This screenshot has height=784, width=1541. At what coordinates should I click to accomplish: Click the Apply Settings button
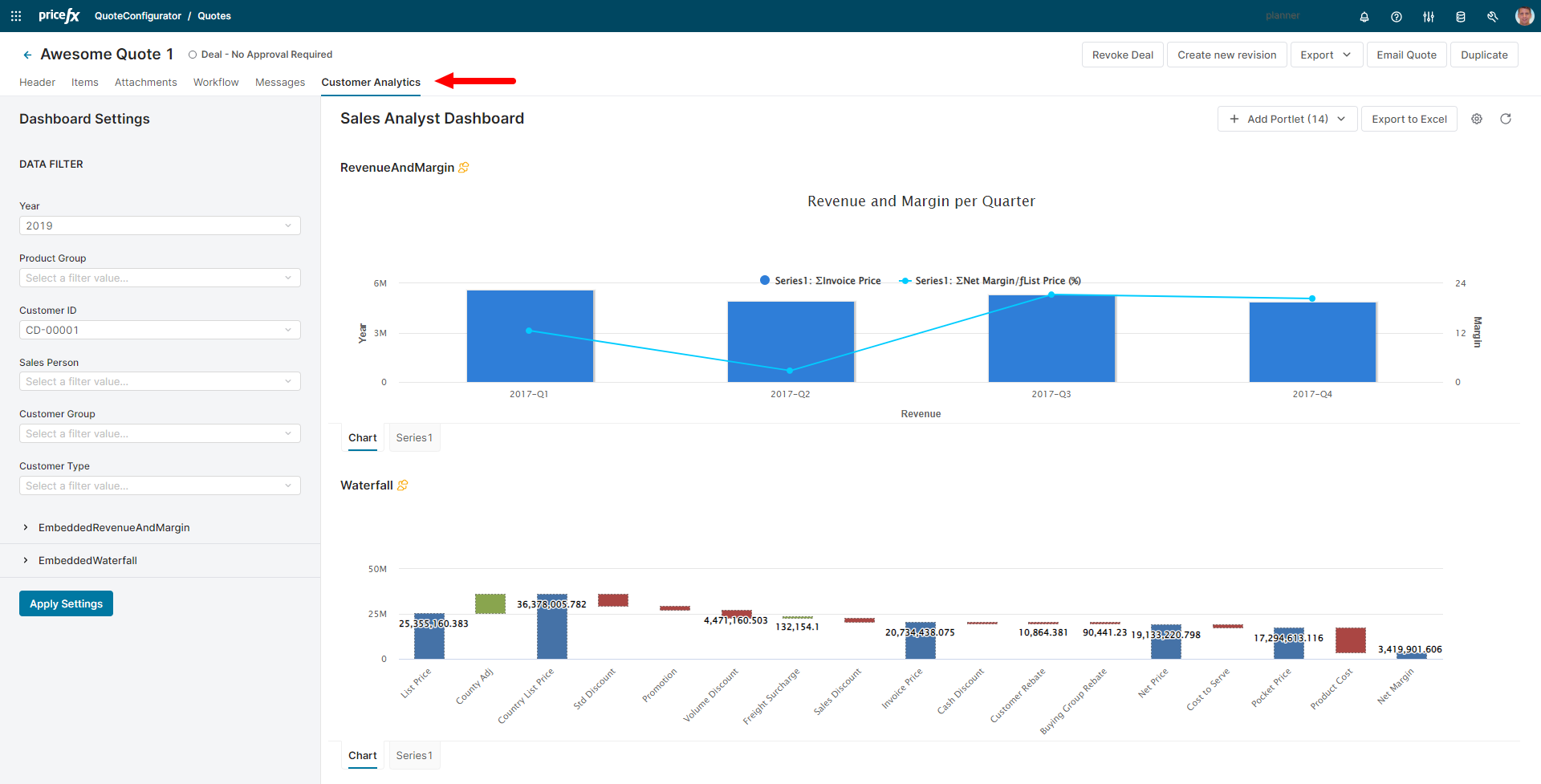click(x=66, y=603)
